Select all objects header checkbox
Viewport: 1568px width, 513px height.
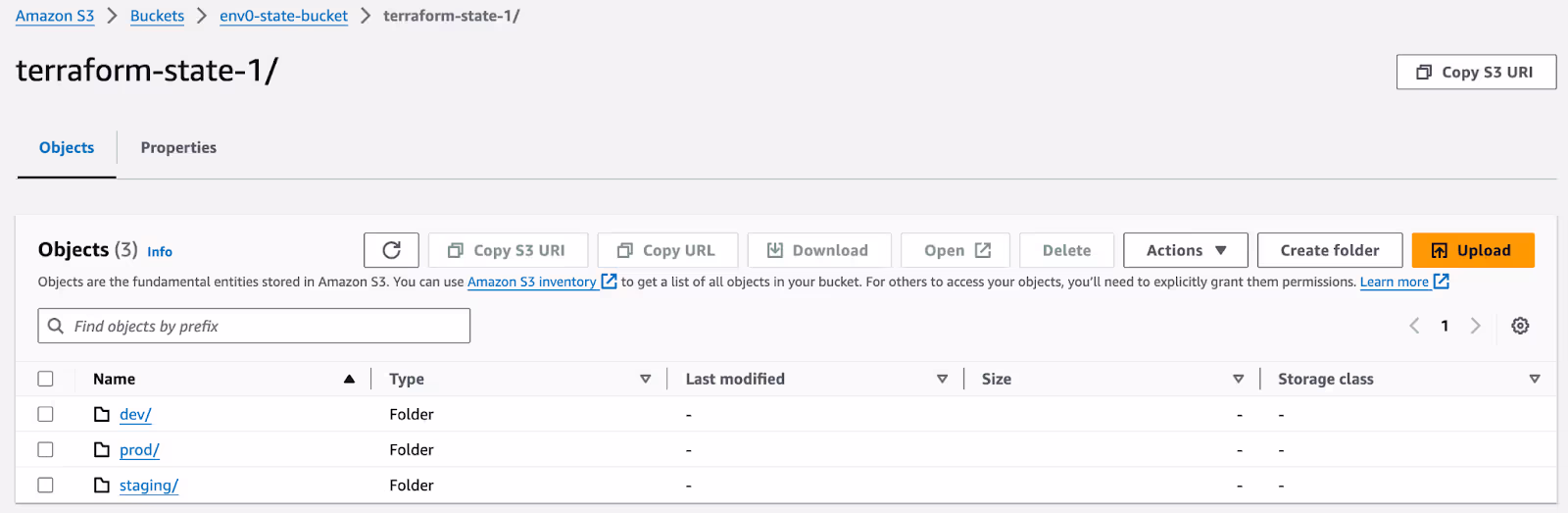tap(45, 379)
